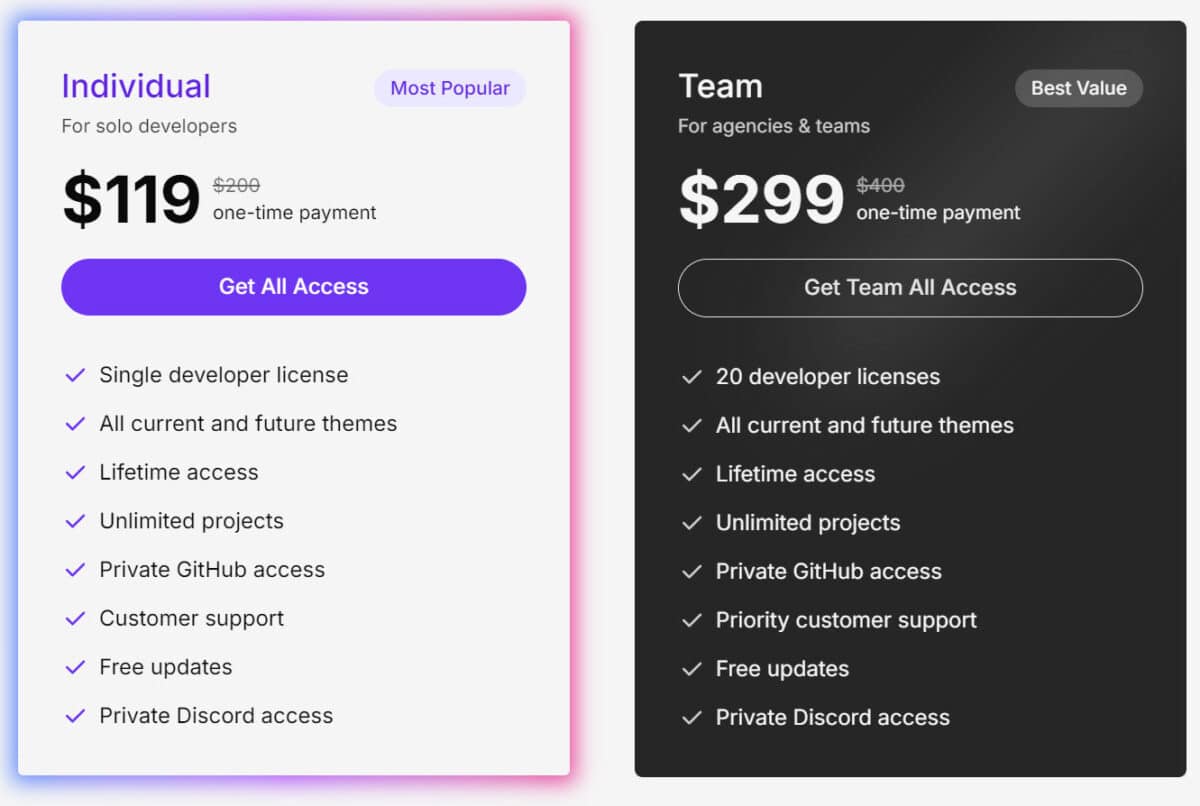Click the $299 price text

(x=761, y=199)
